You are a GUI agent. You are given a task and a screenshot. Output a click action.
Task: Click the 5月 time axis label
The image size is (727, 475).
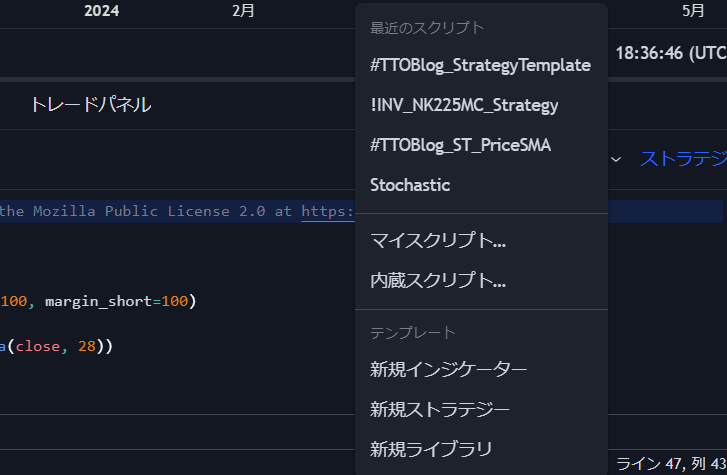693,11
